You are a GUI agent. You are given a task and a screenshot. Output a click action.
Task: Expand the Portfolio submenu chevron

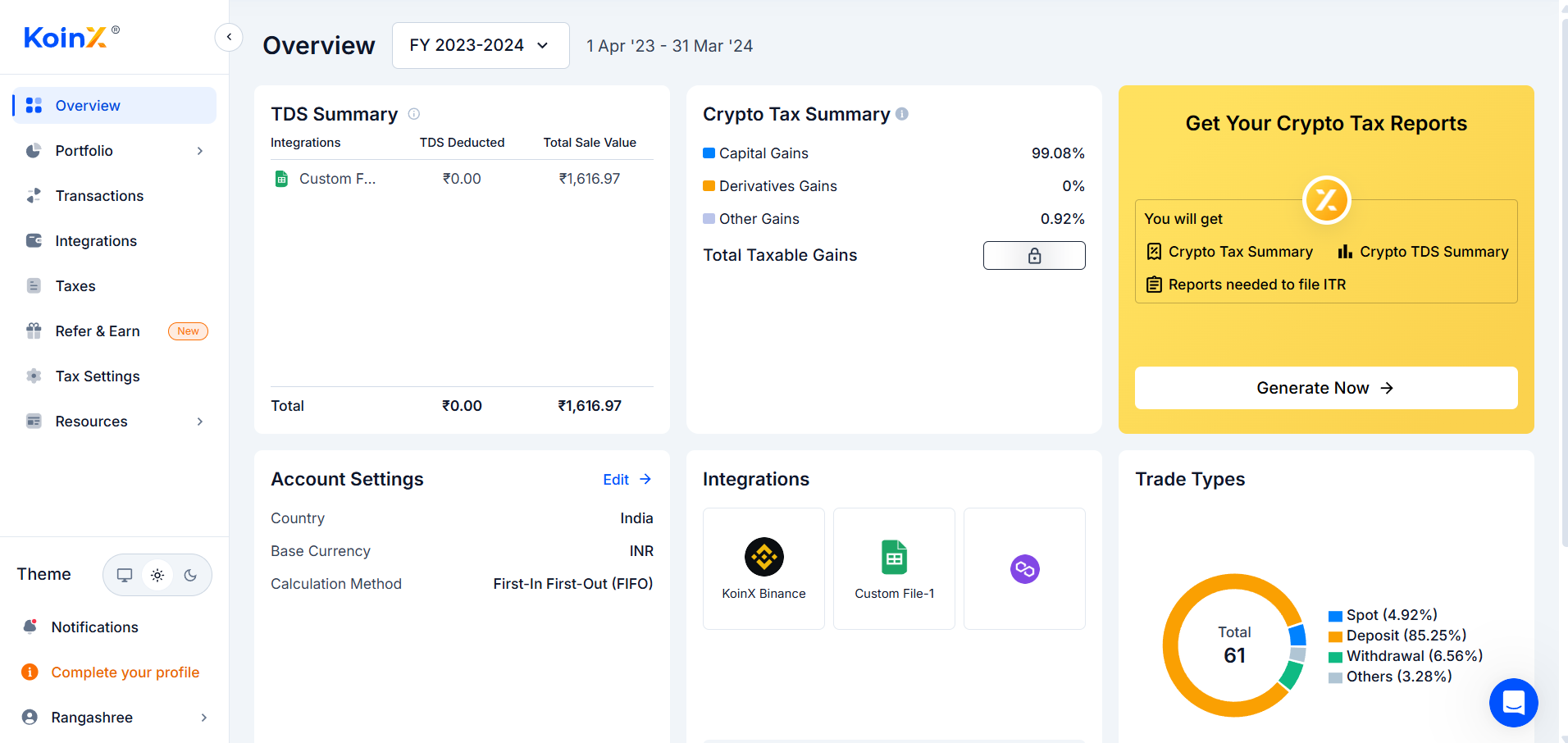[x=200, y=151]
